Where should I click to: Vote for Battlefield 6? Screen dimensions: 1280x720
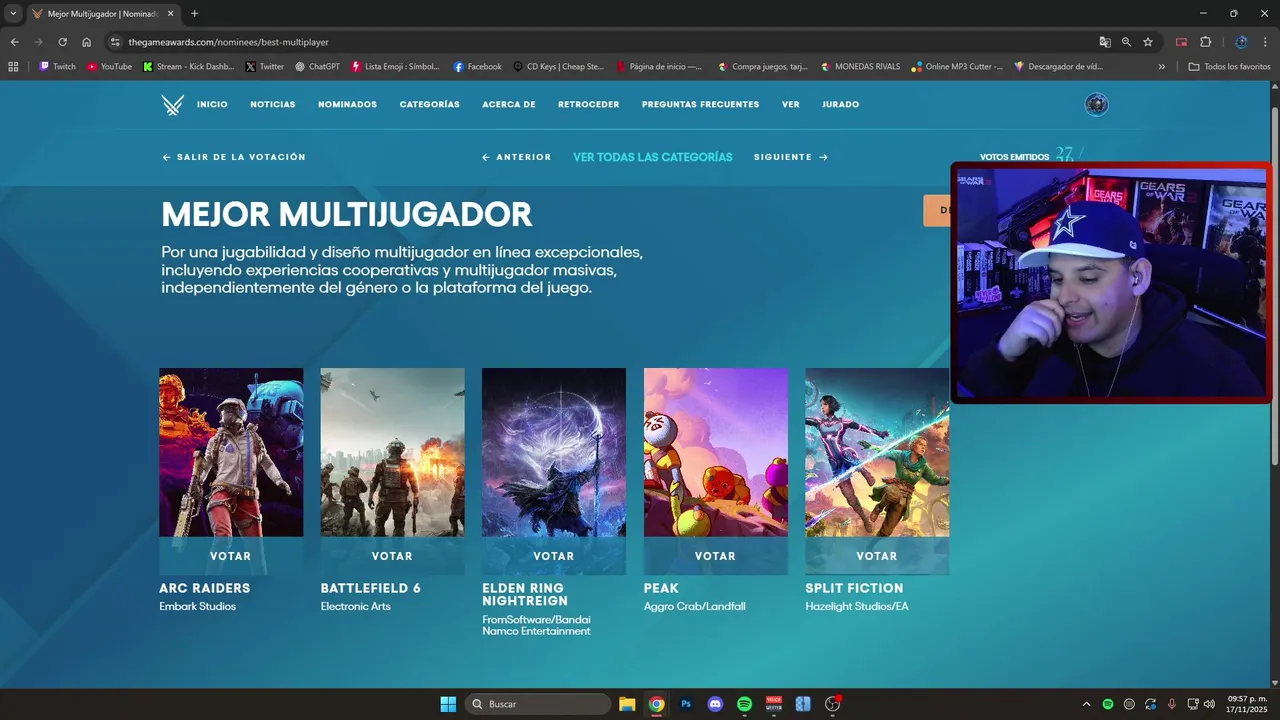point(392,556)
